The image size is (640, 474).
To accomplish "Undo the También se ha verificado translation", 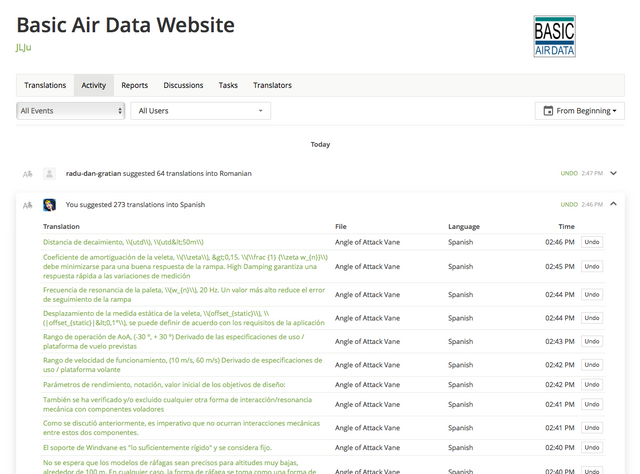I will [592, 405].
